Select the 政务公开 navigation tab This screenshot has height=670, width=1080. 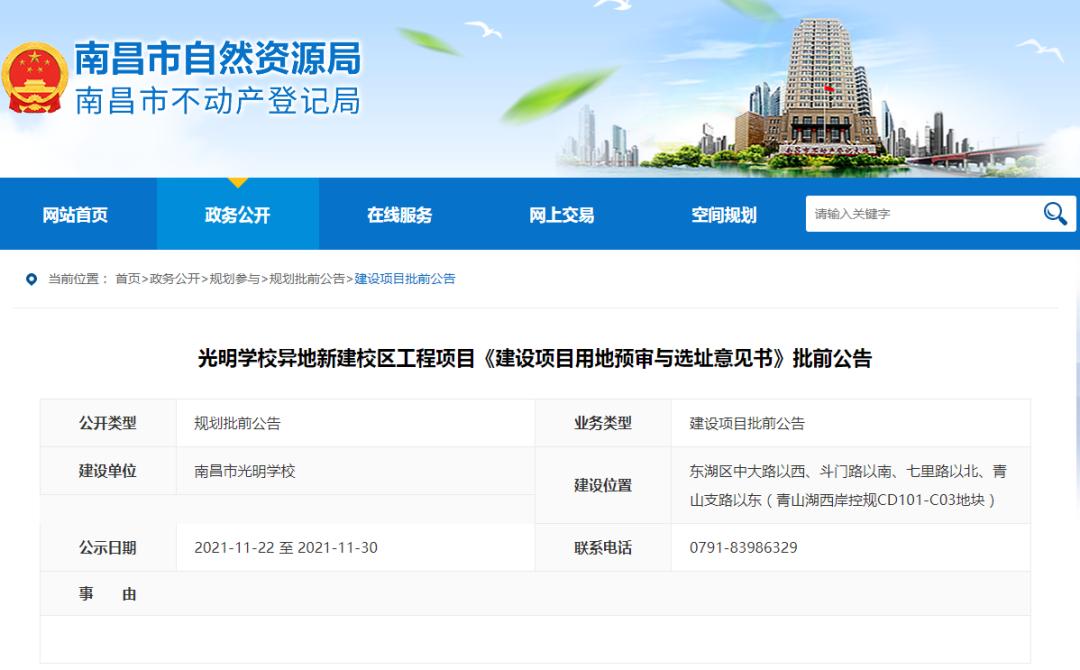(x=237, y=215)
